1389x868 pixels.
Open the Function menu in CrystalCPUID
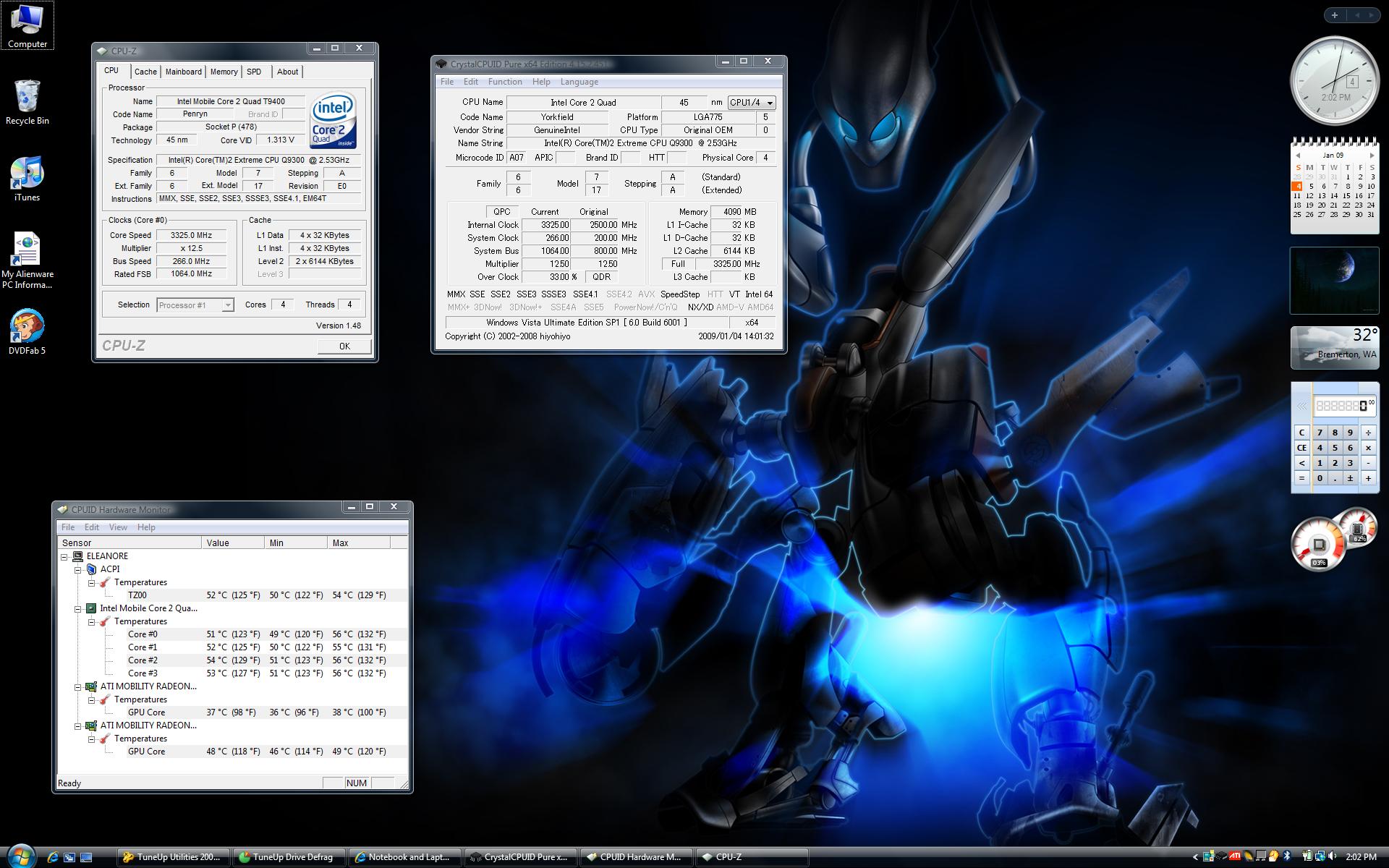[x=504, y=82]
